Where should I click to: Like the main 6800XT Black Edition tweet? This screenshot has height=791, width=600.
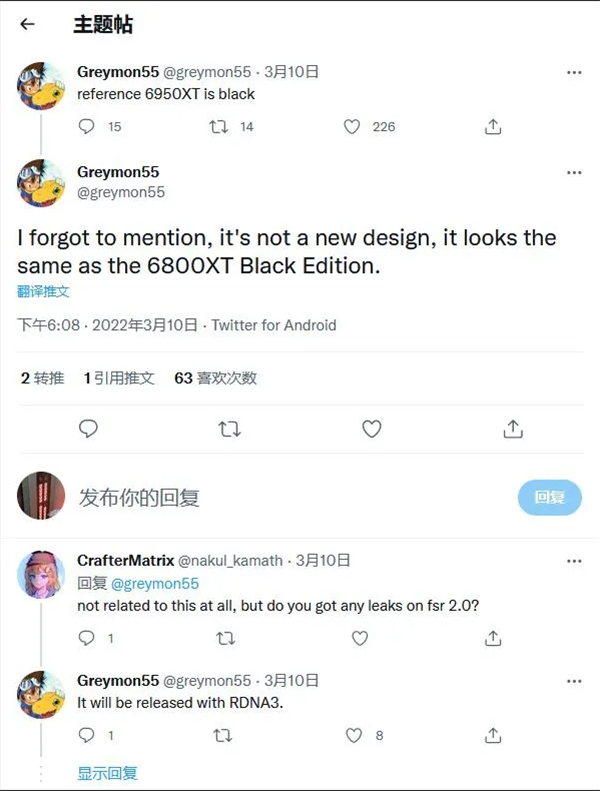[372, 429]
